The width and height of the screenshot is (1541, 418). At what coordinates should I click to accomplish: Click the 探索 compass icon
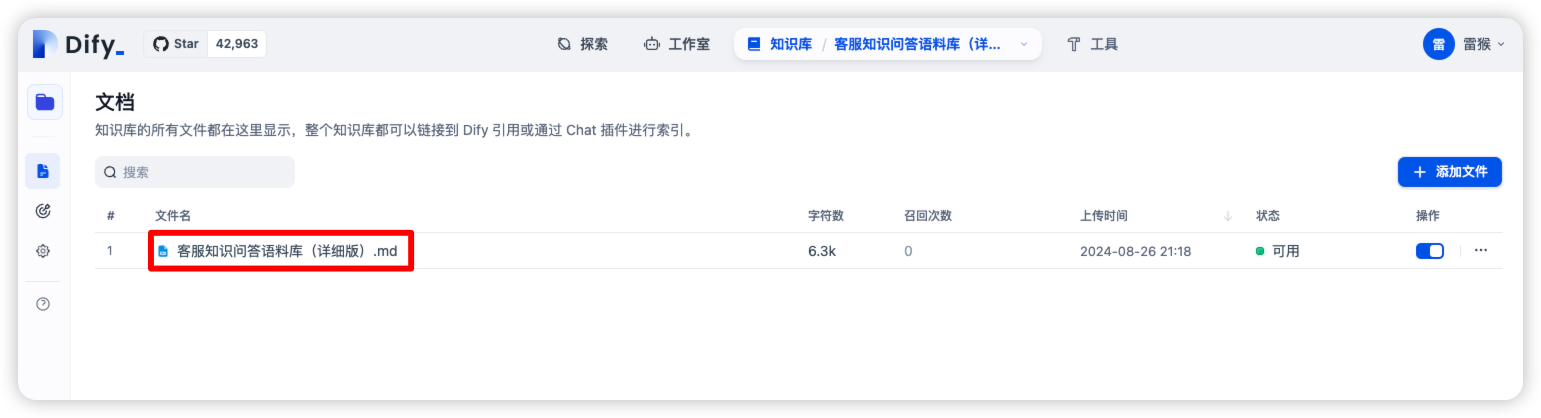pos(564,44)
